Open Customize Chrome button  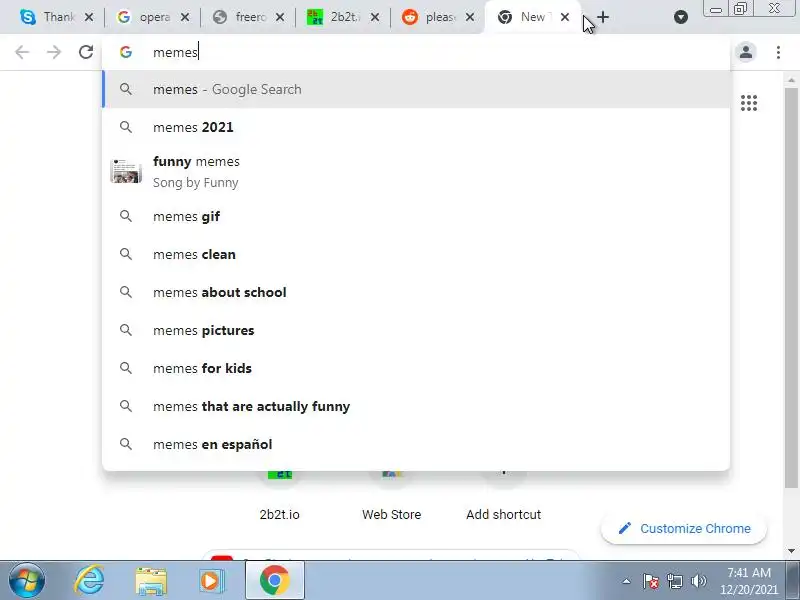click(684, 529)
